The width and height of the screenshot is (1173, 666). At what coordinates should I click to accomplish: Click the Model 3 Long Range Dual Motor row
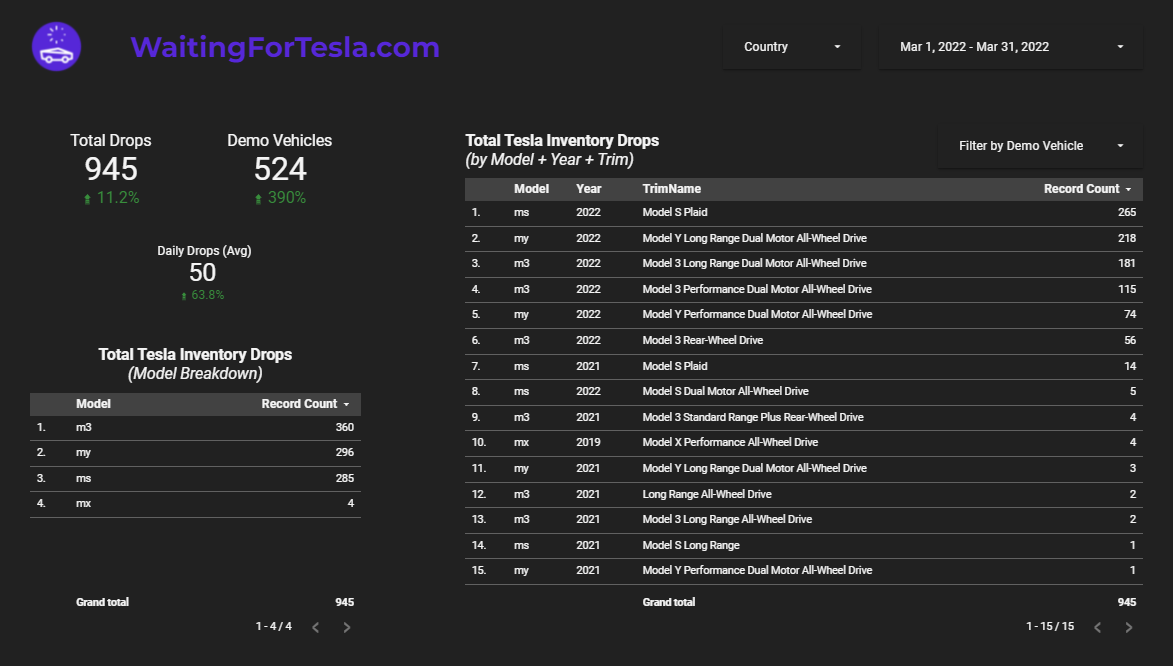(x=803, y=263)
